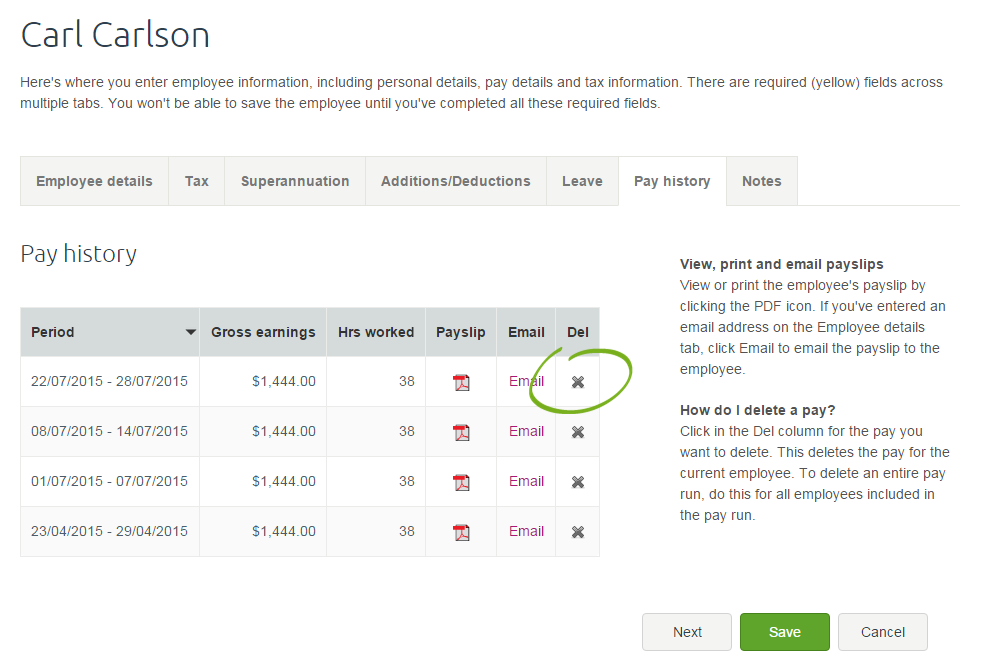Screen dimensions: 992x669
Task: Delete the 01/07/2015 - 07/07/2015 pay
Action: point(578,482)
